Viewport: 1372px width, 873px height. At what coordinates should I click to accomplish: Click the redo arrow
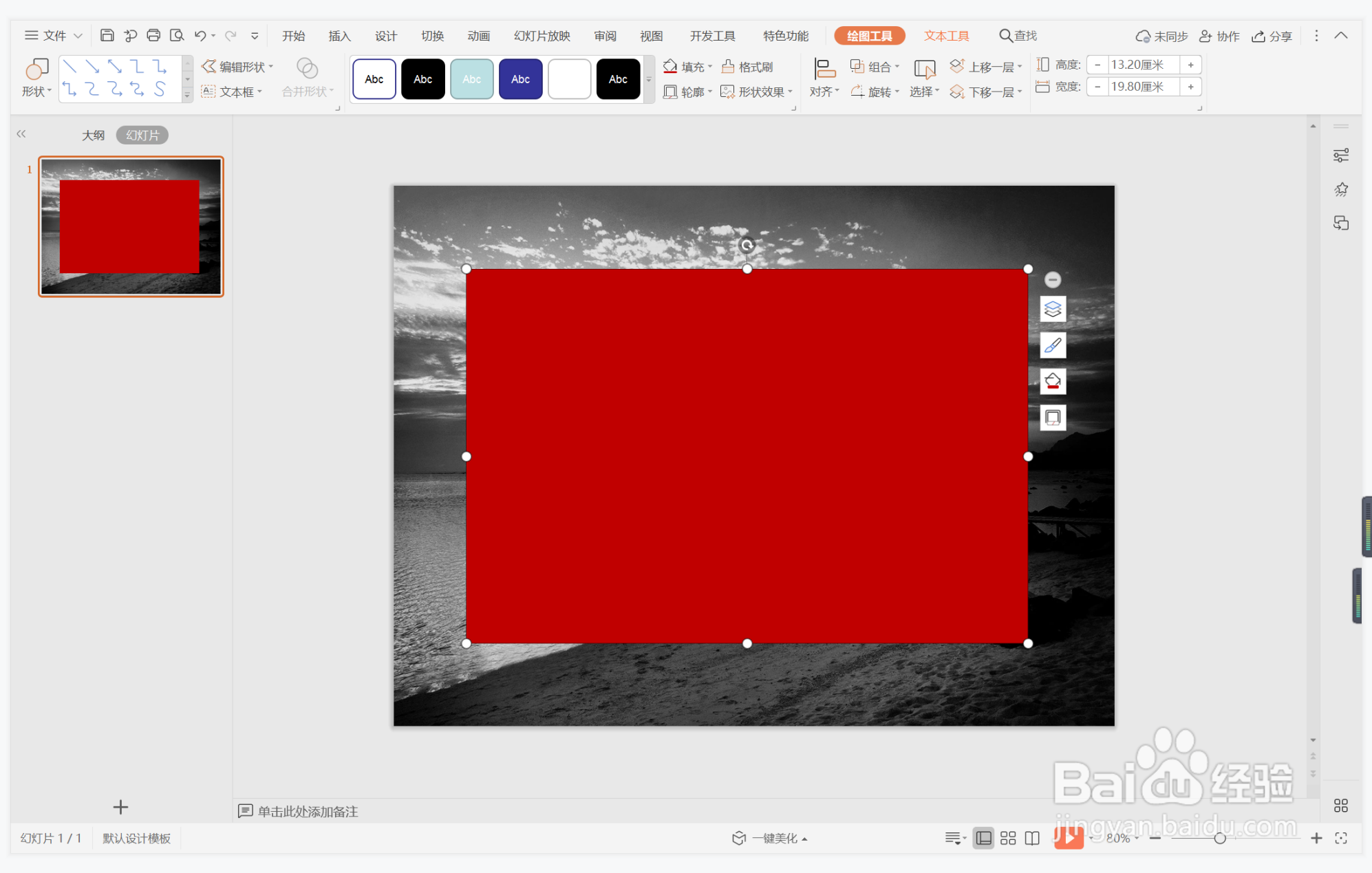click(231, 35)
